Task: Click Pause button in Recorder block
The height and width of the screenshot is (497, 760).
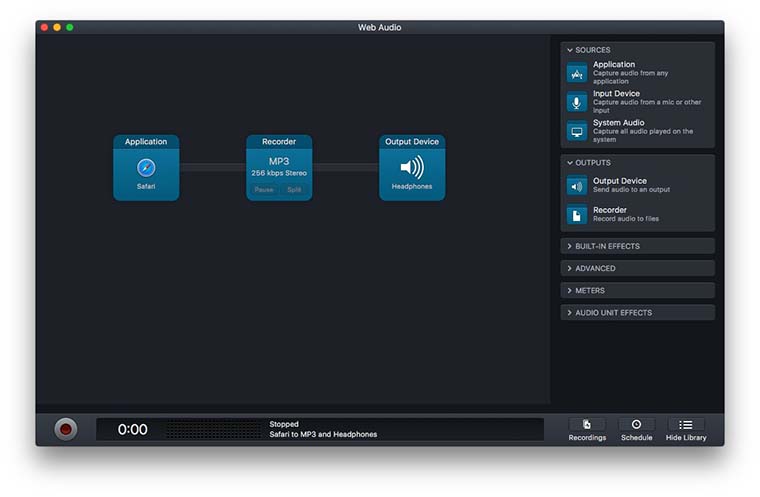Action: (x=264, y=190)
